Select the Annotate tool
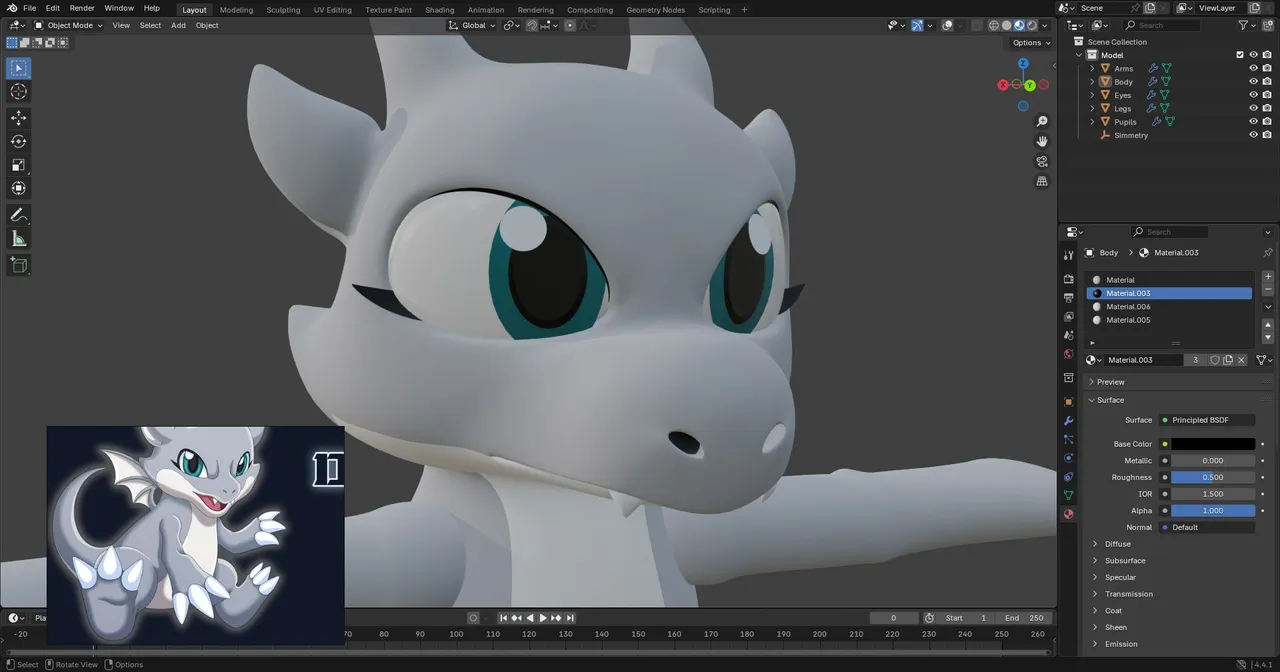Image resolution: width=1280 pixels, height=672 pixels. tap(19, 215)
